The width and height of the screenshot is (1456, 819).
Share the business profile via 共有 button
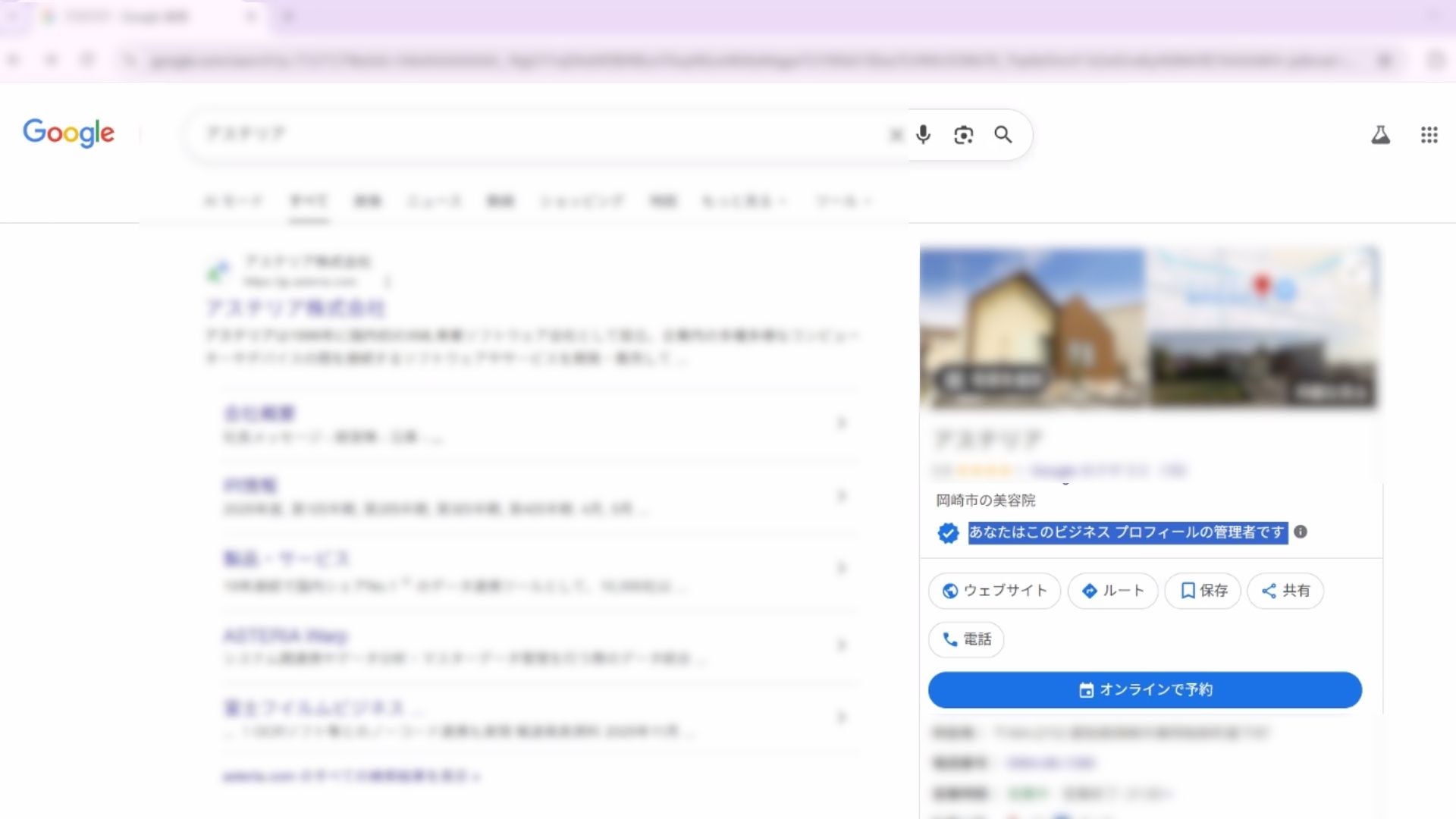click(1285, 591)
